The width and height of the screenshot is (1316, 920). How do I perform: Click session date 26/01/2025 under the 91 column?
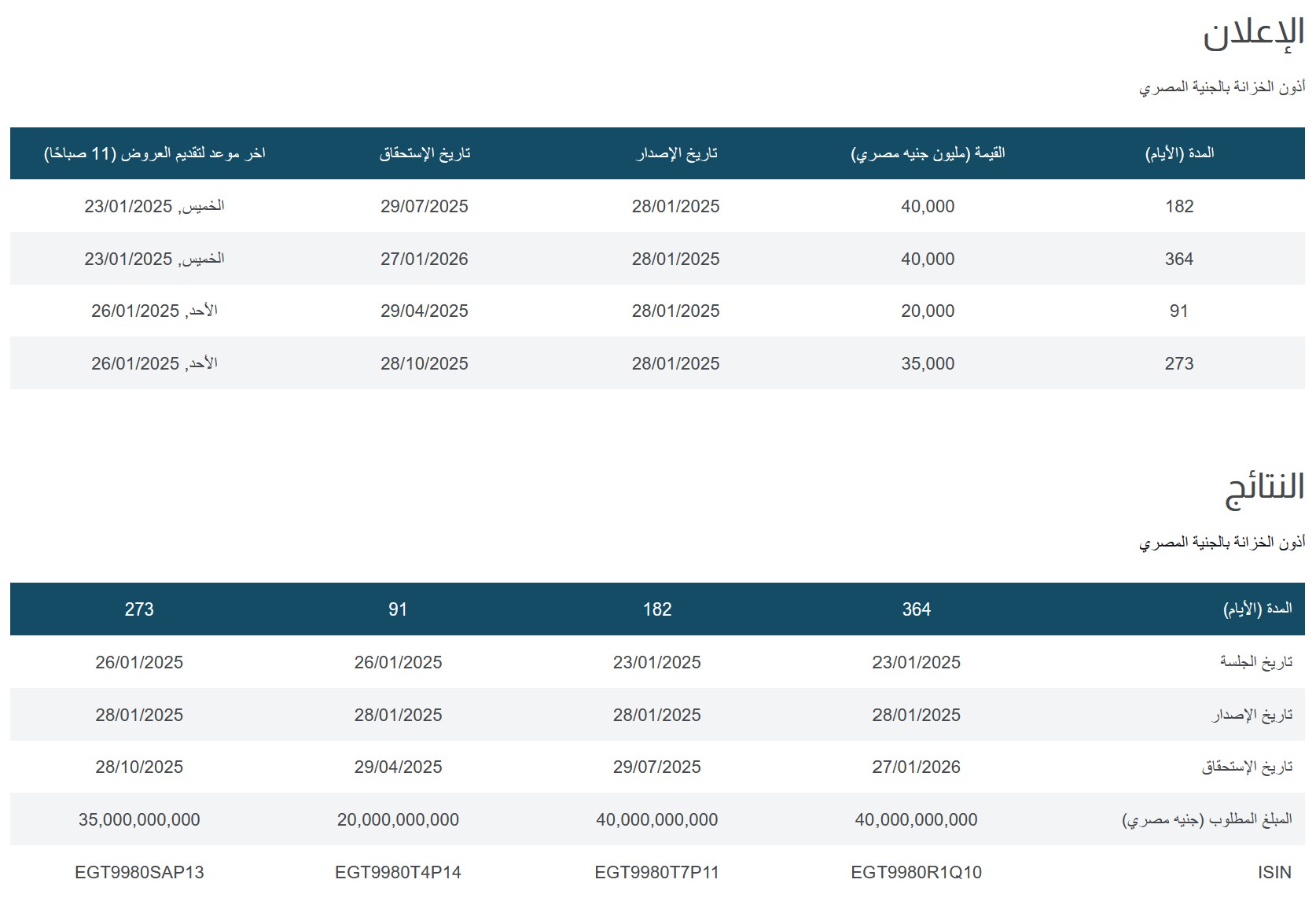tap(398, 662)
